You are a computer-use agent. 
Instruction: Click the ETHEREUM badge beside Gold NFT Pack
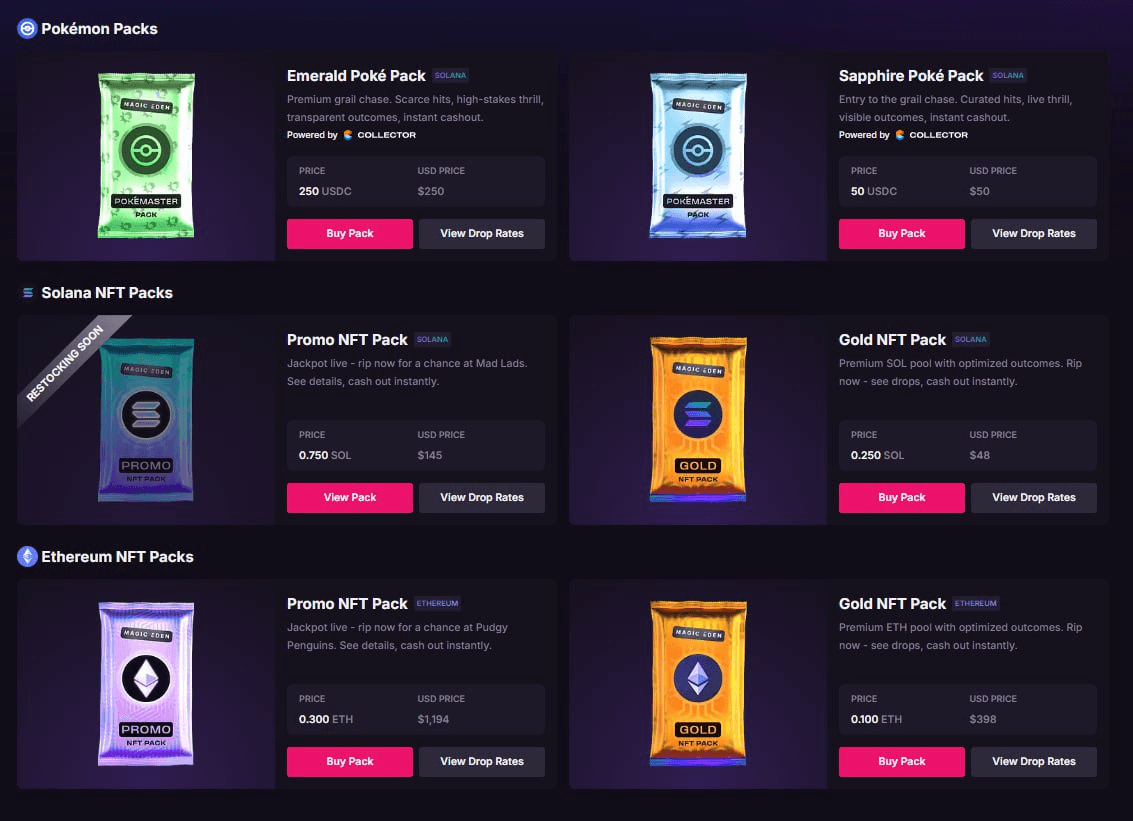tap(975, 603)
